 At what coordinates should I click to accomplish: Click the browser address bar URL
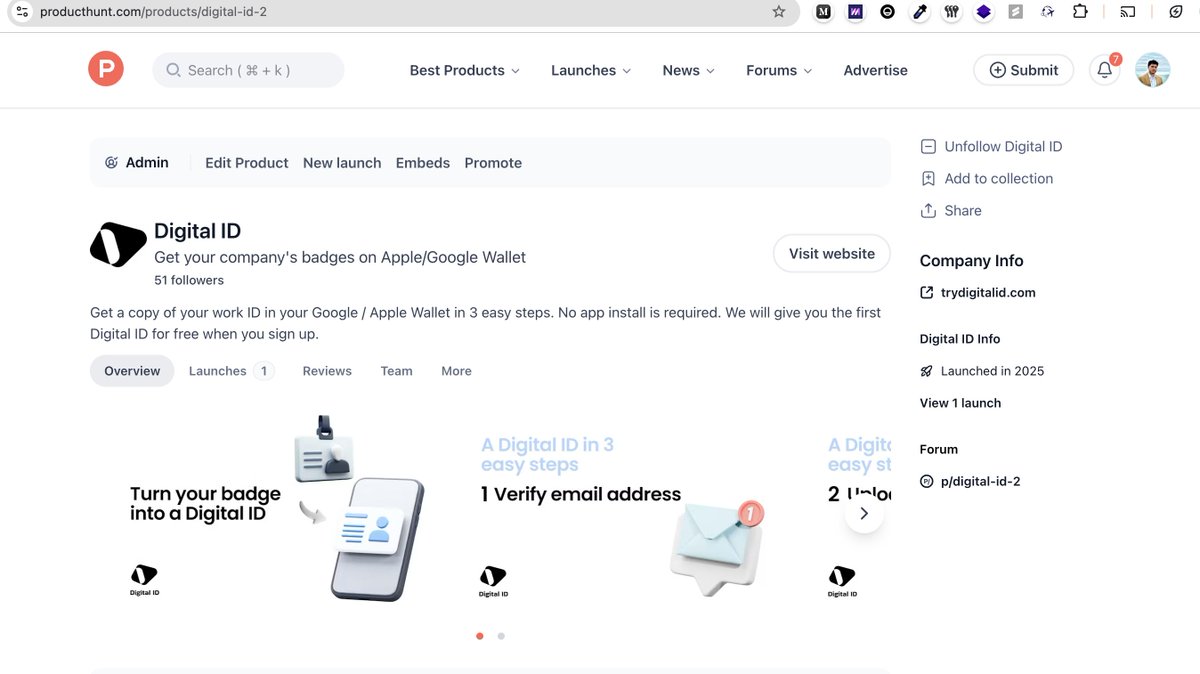click(x=153, y=12)
